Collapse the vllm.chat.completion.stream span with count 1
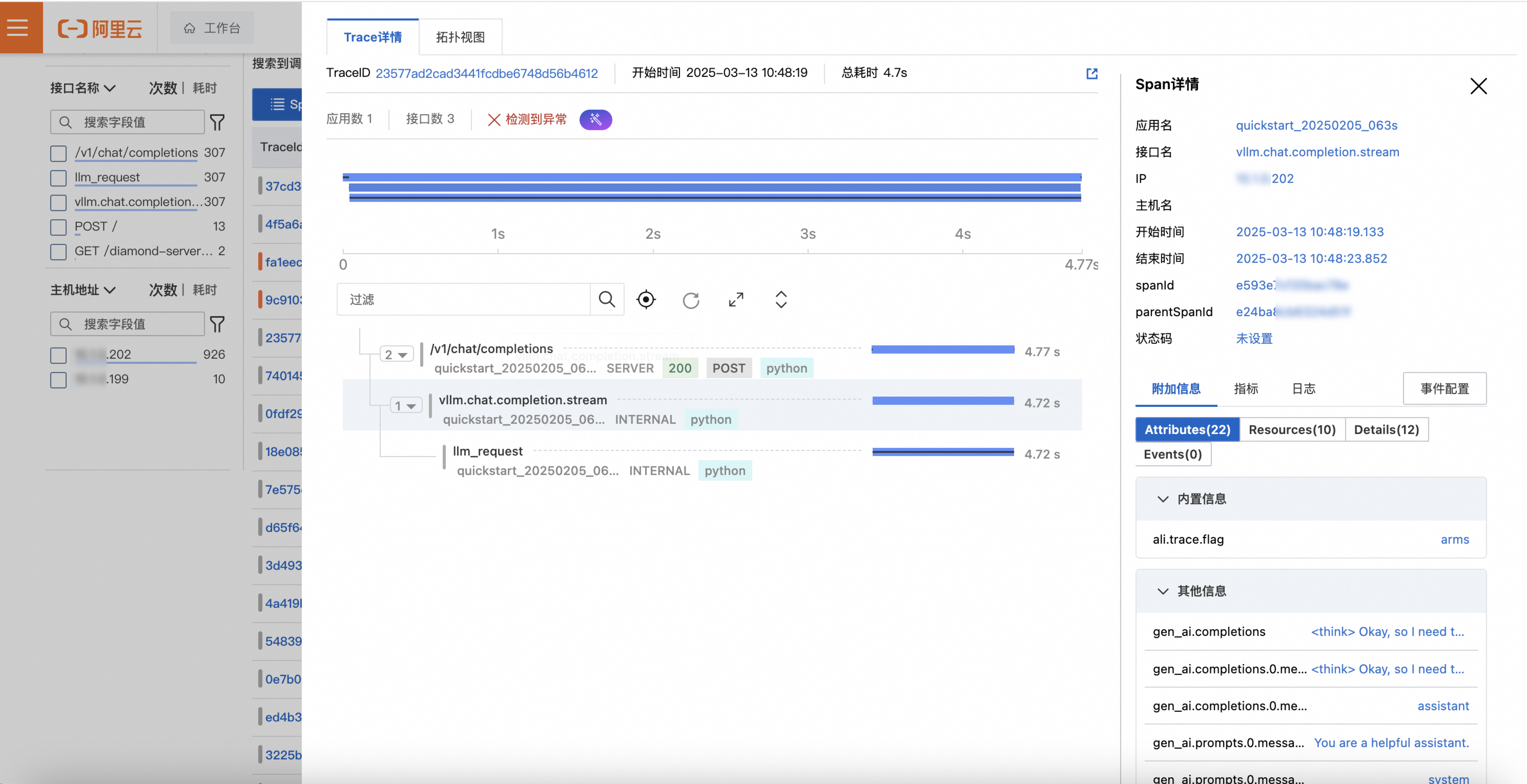 pos(406,405)
